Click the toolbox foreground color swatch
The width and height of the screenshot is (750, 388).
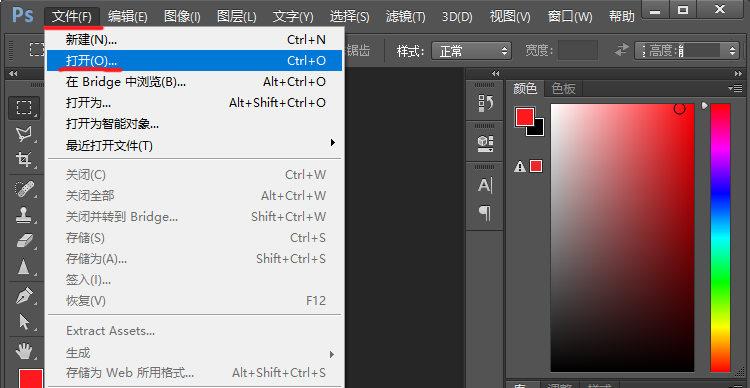(30, 378)
